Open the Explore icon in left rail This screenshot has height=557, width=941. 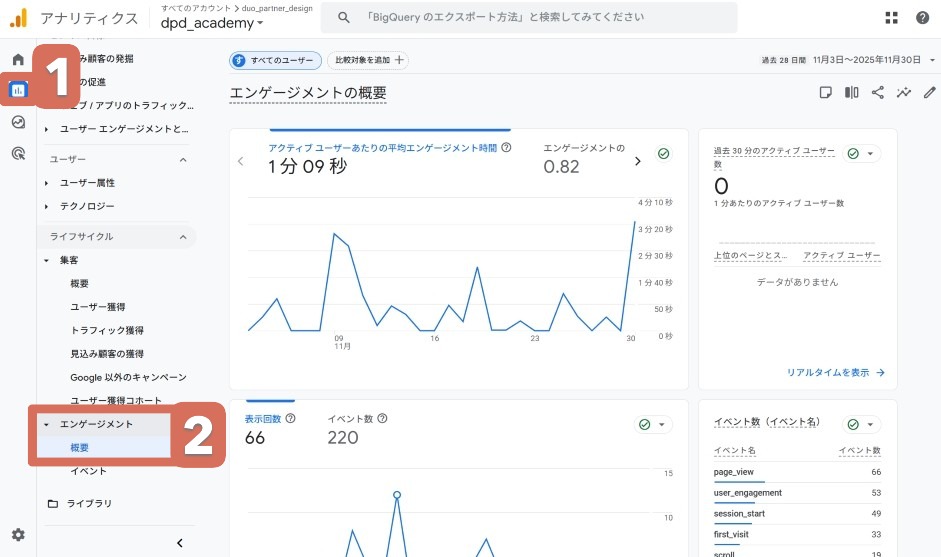click(18, 122)
